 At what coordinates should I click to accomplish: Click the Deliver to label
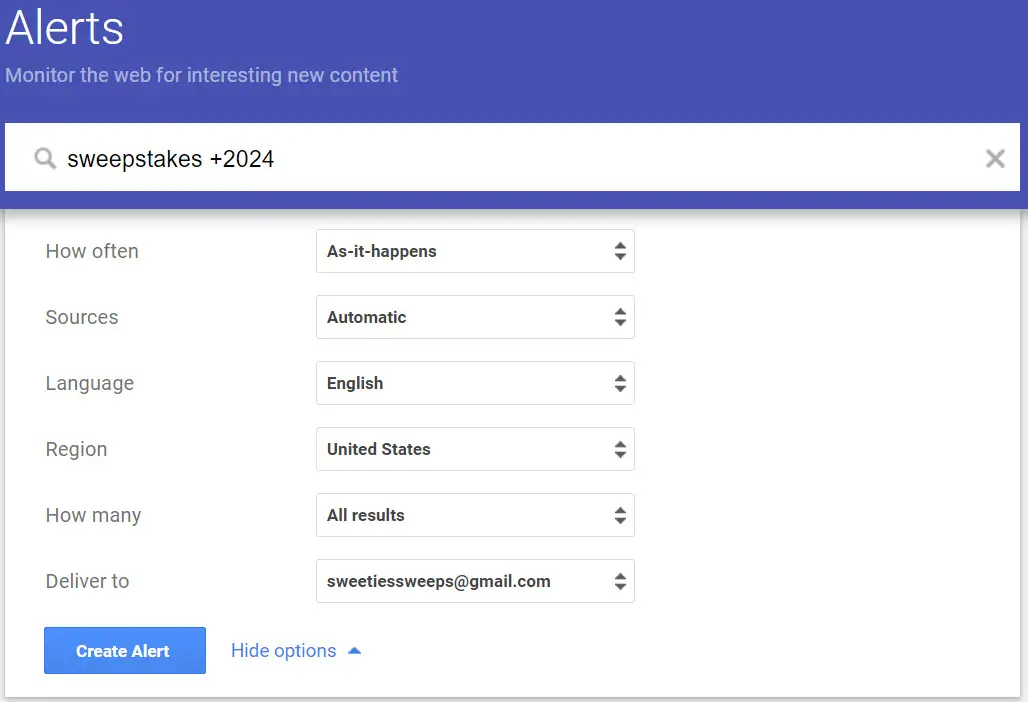pos(87,581)
